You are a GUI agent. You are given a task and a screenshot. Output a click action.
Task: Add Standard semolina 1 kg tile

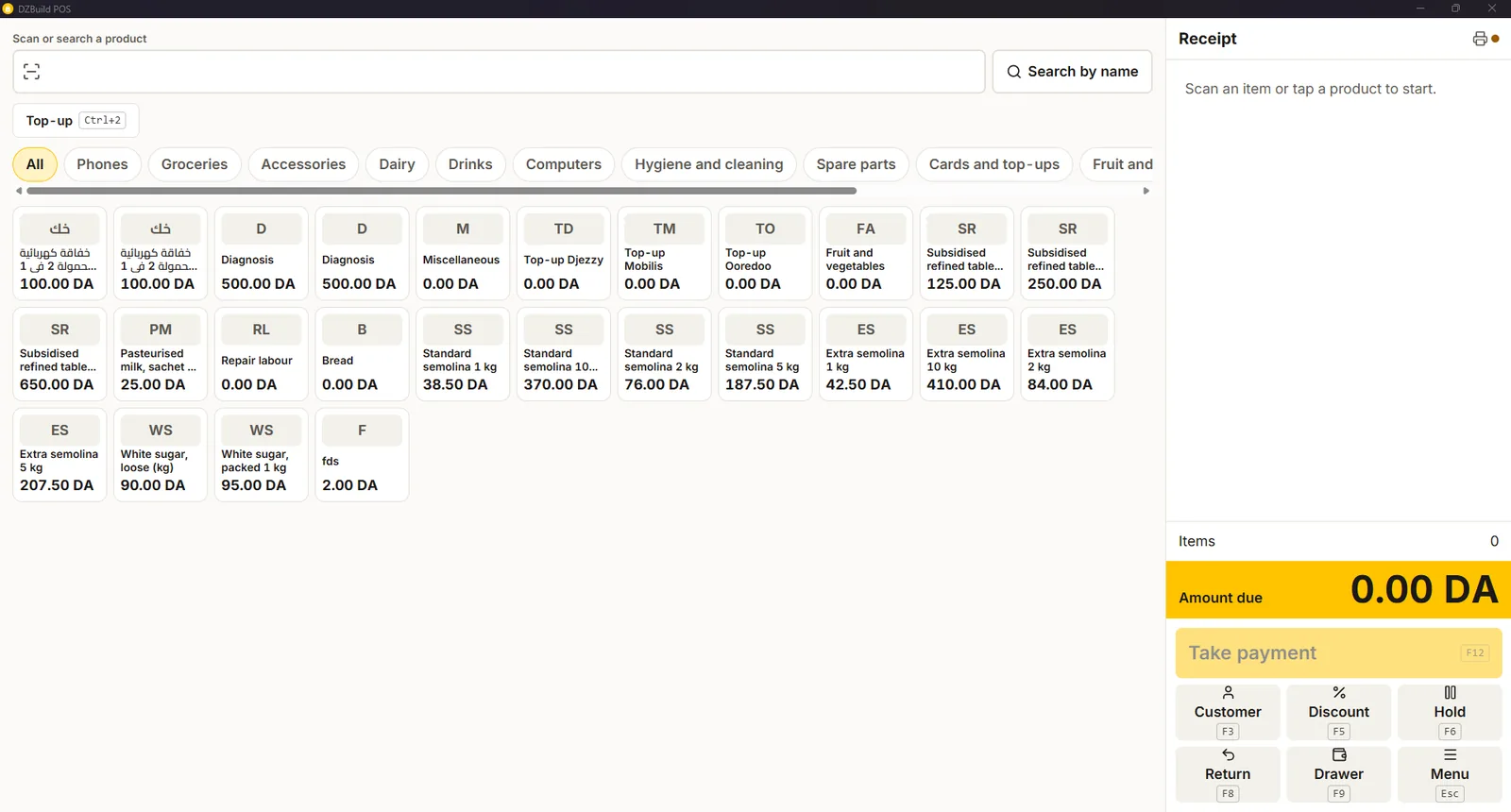click(x=463, y=354)
